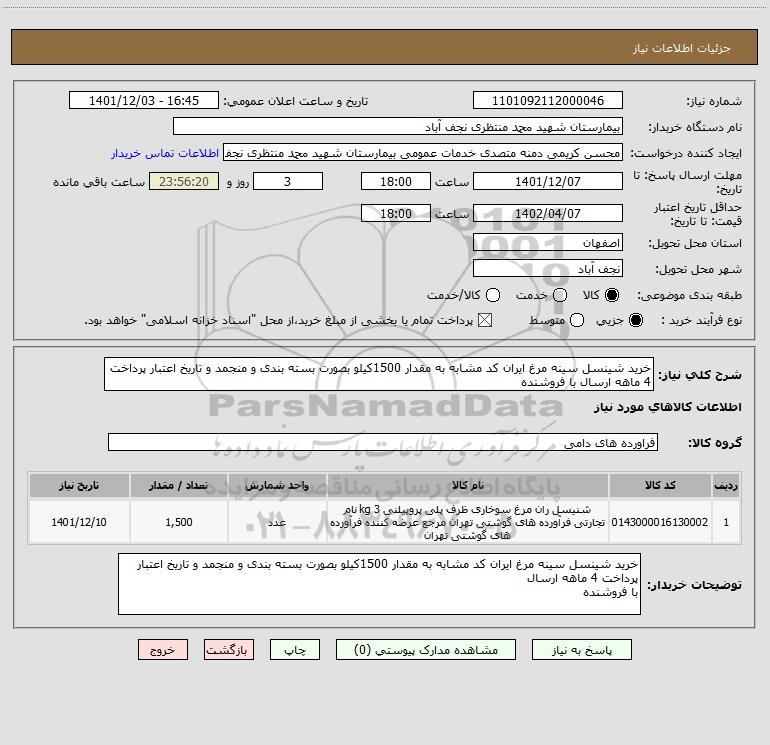Screen dimensions: 770x745
Task: Click the validity hour field next to 1402/04/07
Action: (x=396, y=213)
